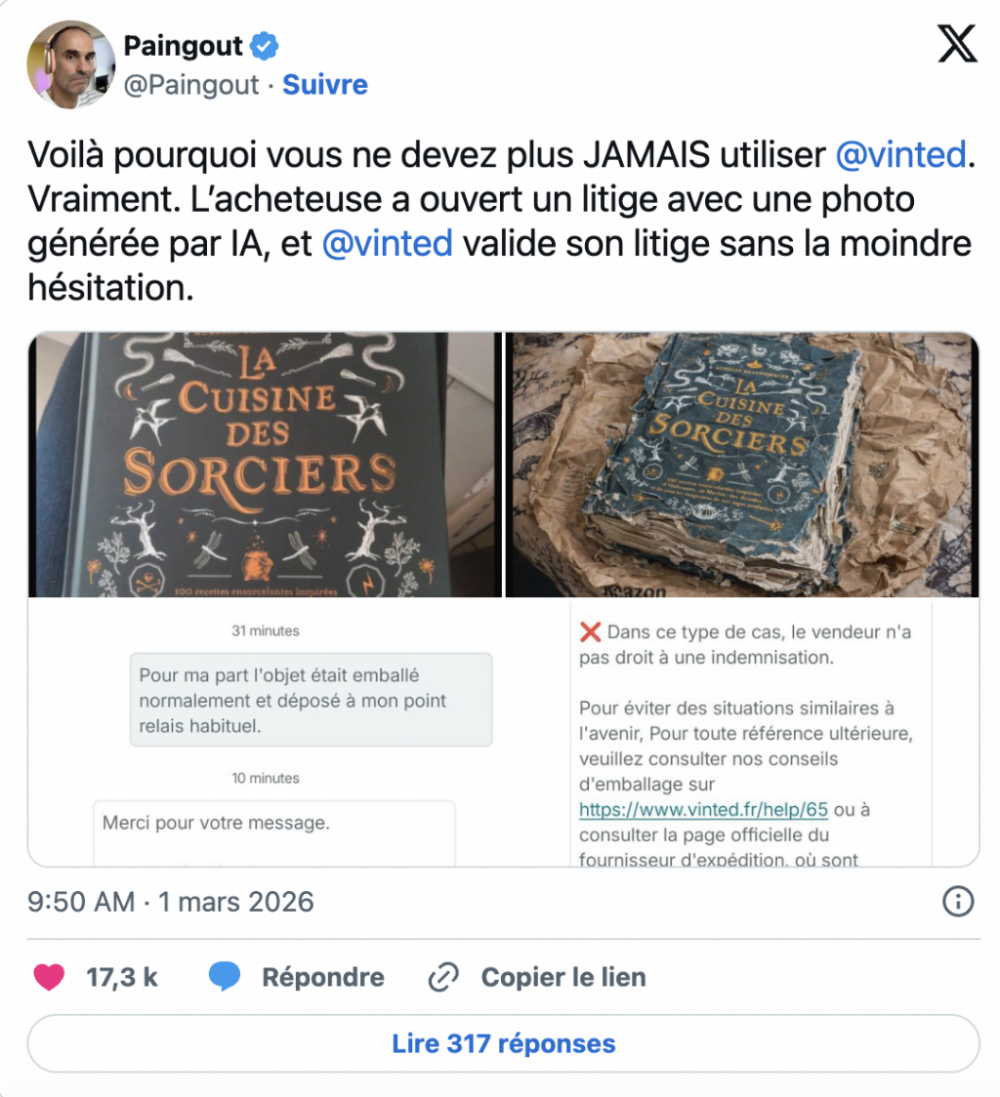Click the X logo icon

pyautogui.click(x=957, y=44)
